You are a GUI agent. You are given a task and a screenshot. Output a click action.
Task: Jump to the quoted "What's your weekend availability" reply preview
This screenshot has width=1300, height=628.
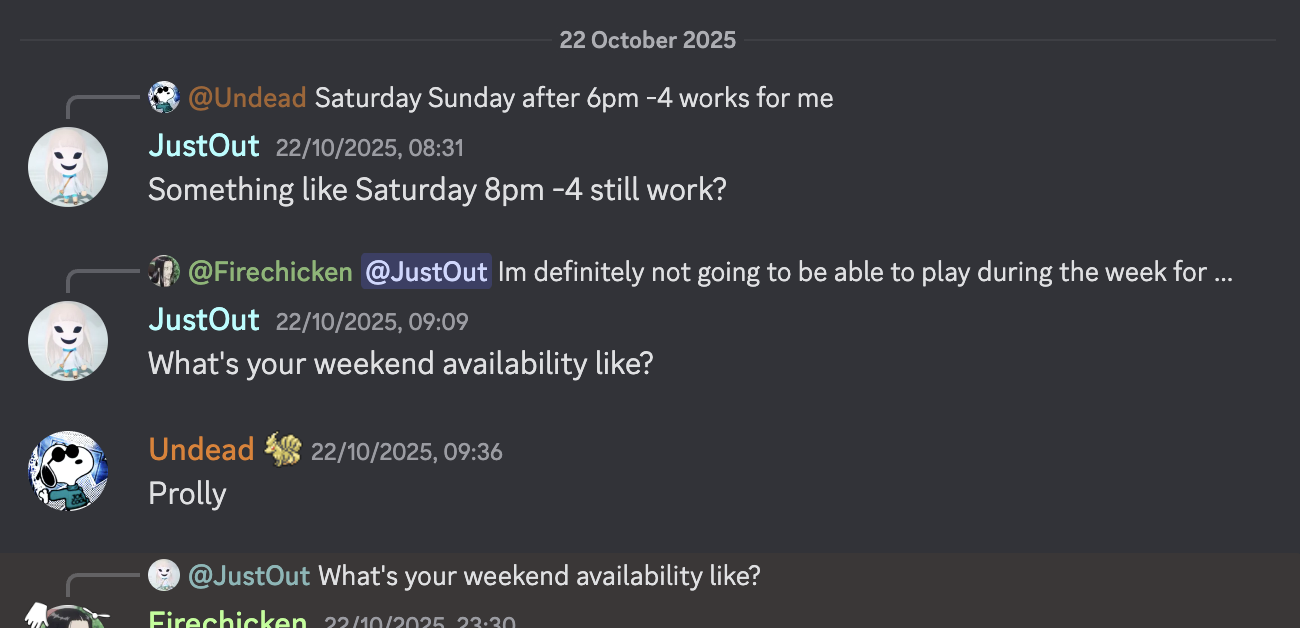tap(539, 576)
